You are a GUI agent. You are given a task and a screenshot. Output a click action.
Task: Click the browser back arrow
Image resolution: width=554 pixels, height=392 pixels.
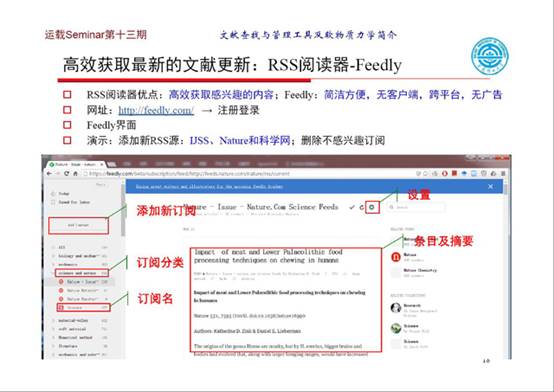click(x=49, y=174)
